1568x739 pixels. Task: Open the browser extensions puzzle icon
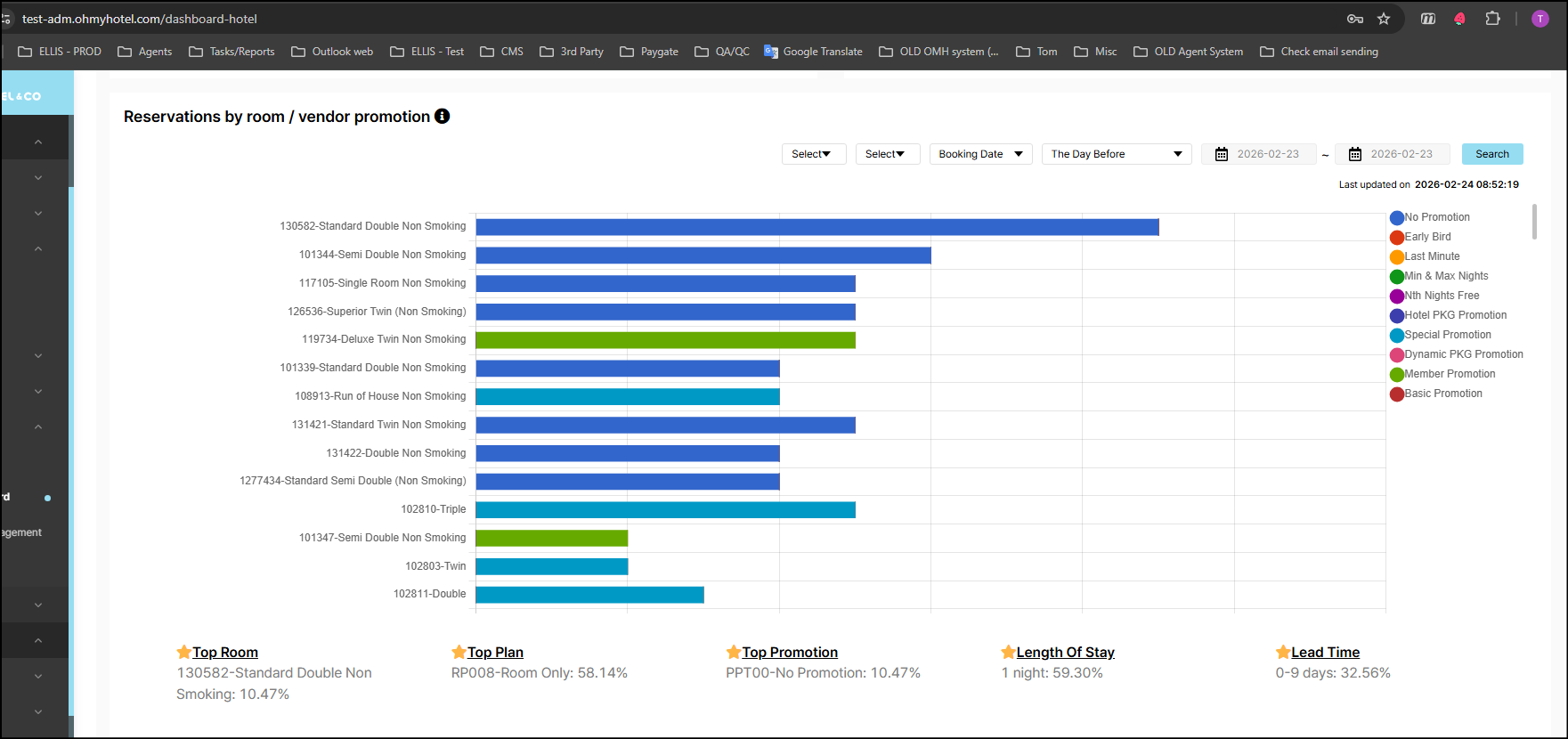click(x=1493, y=19)
